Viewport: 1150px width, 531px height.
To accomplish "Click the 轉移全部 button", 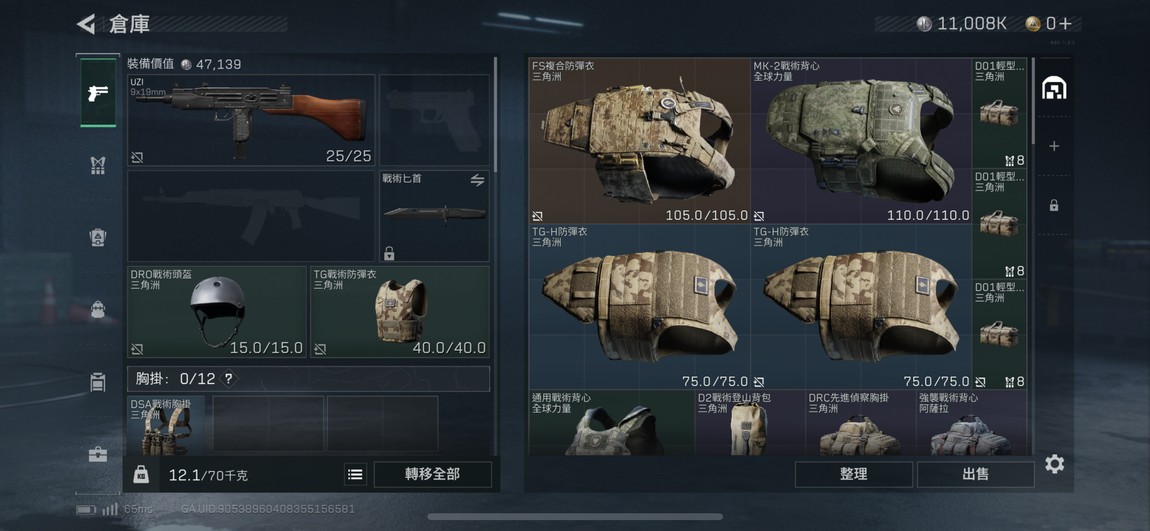I will pyautogui.click(x=433, y=475).
